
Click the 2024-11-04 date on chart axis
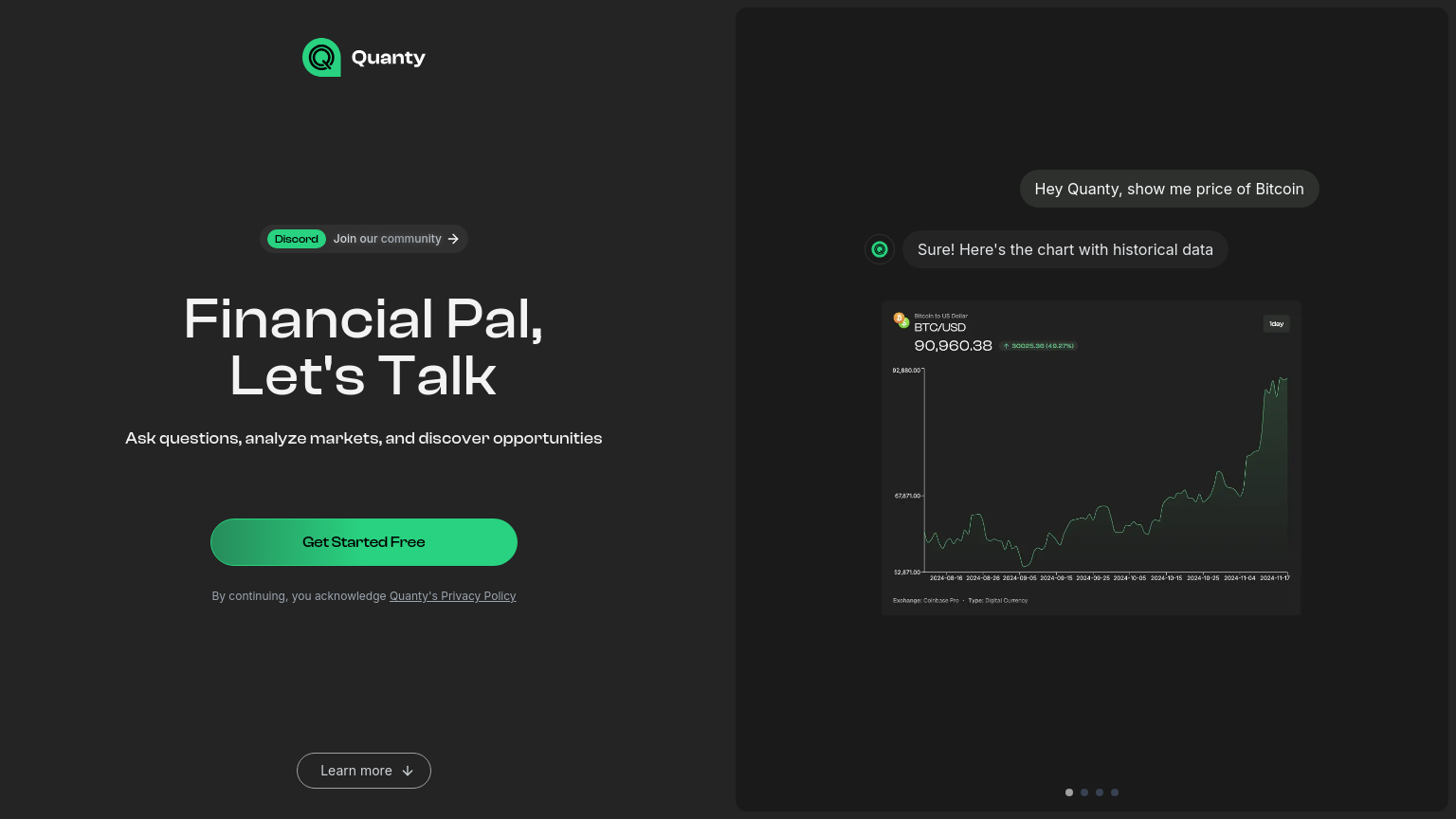(x=1240, y=577)
